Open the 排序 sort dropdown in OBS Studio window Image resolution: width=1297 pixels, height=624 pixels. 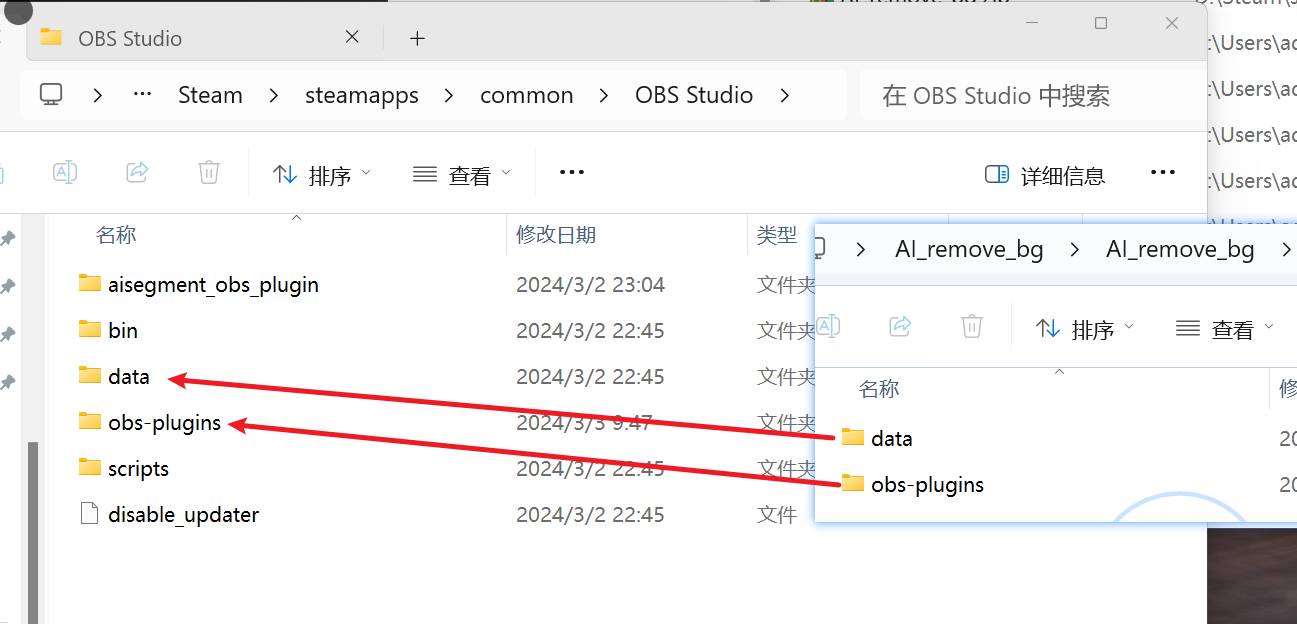(x=321, y=175)
